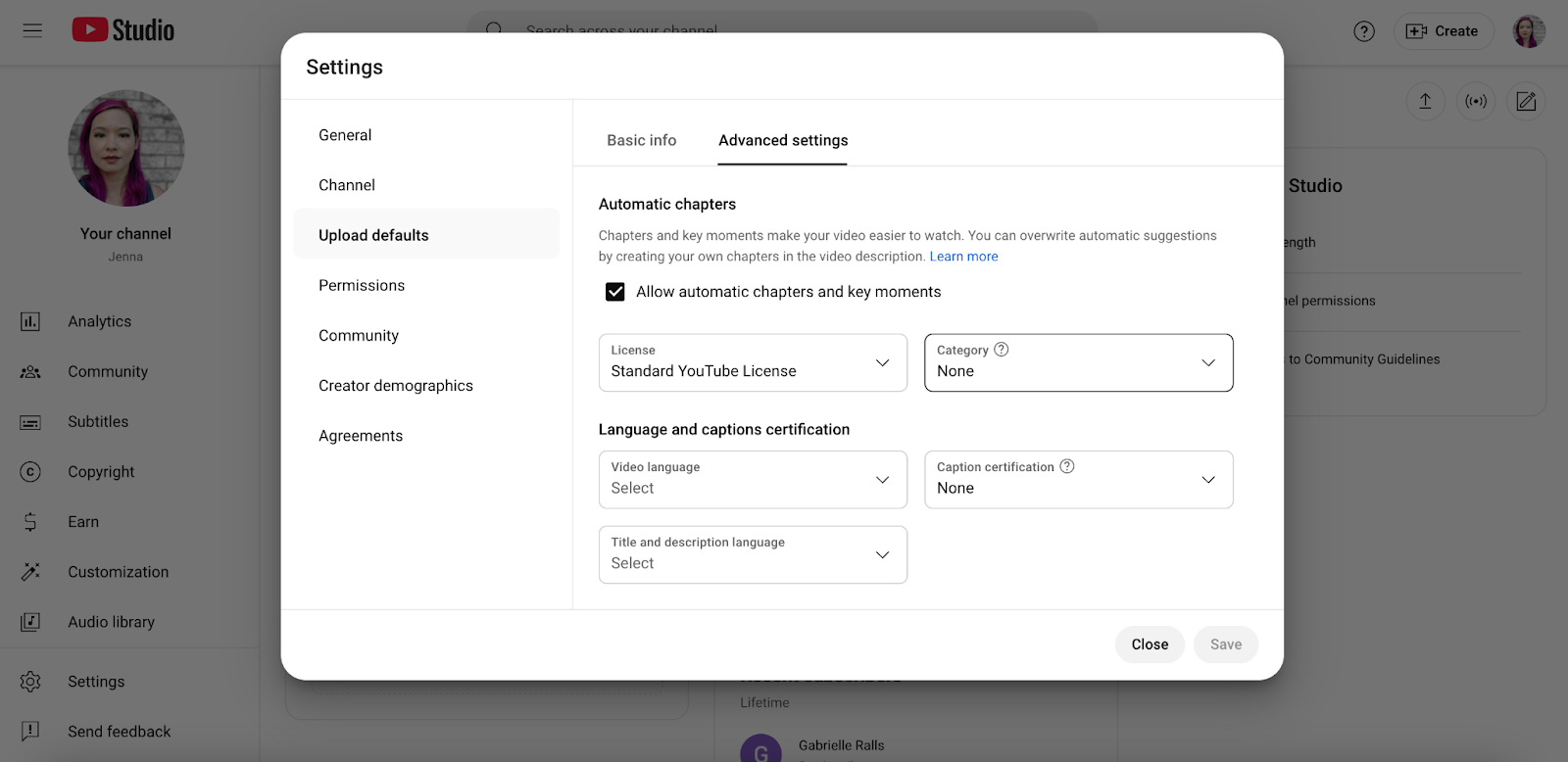Select the Advanced settings tab

pyautogui.click(x=783, y=140)
